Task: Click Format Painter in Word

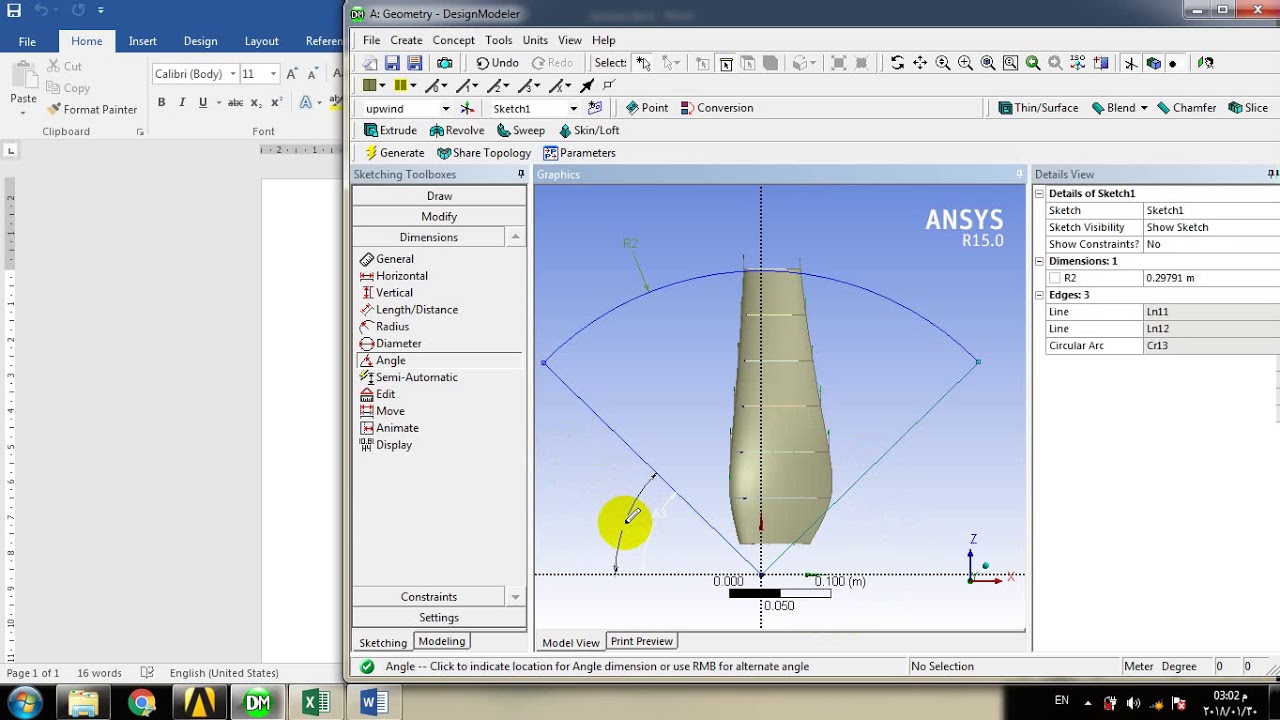Action: pos(92,109)
